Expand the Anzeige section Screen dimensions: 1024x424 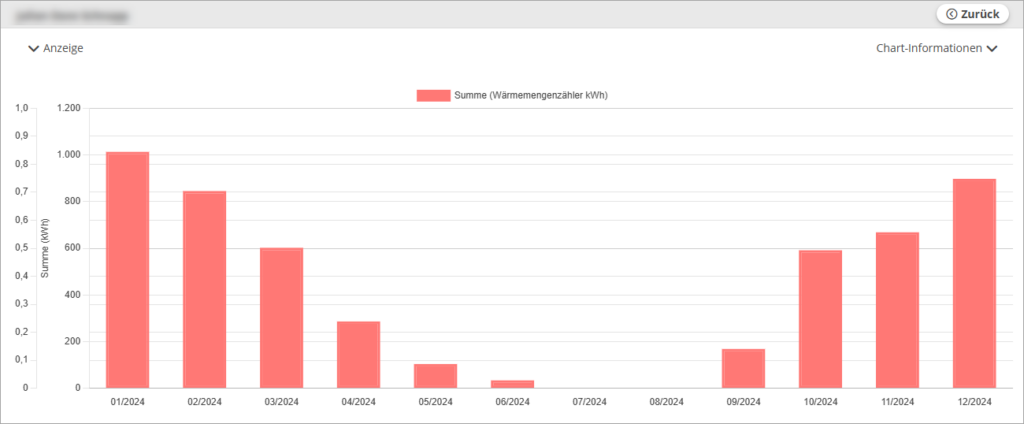(56, 48)
